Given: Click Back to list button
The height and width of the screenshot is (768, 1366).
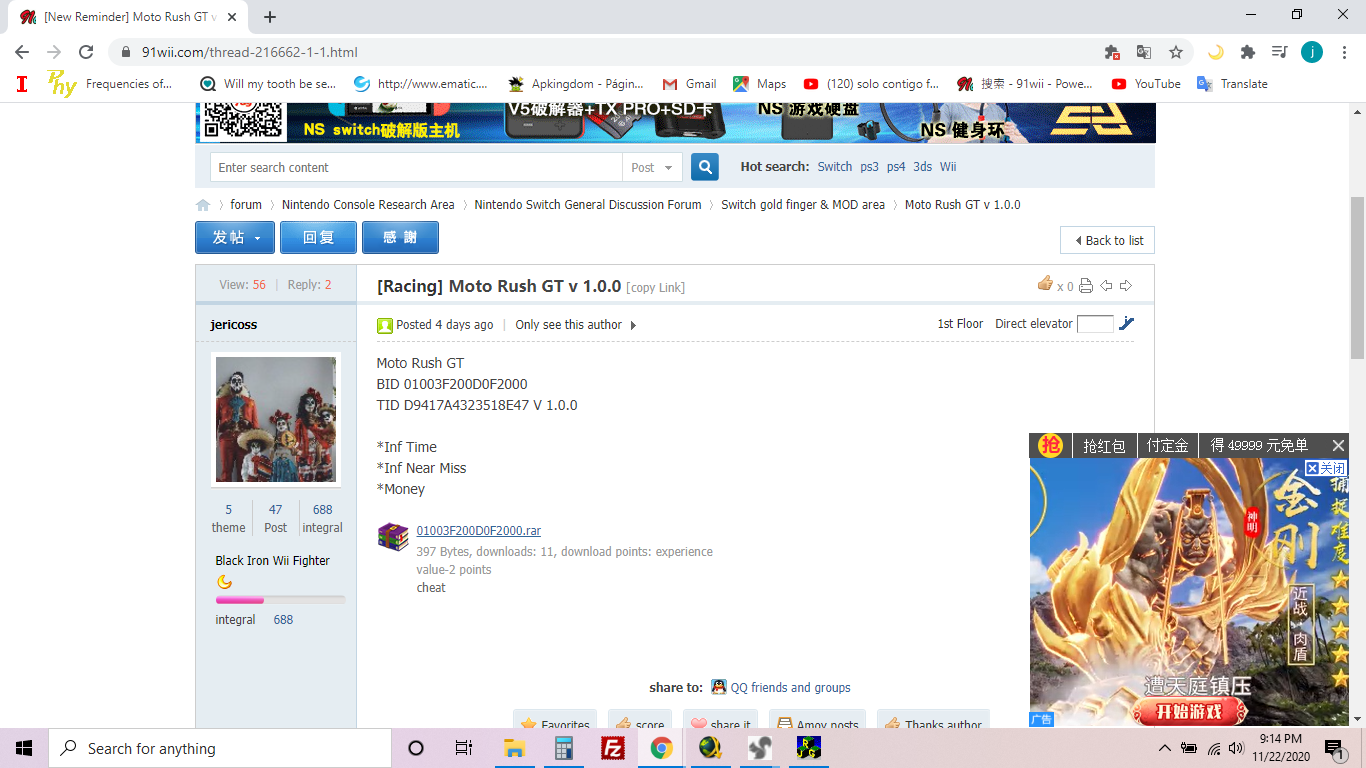Looking at the screenshot, I should (1107, 240).
